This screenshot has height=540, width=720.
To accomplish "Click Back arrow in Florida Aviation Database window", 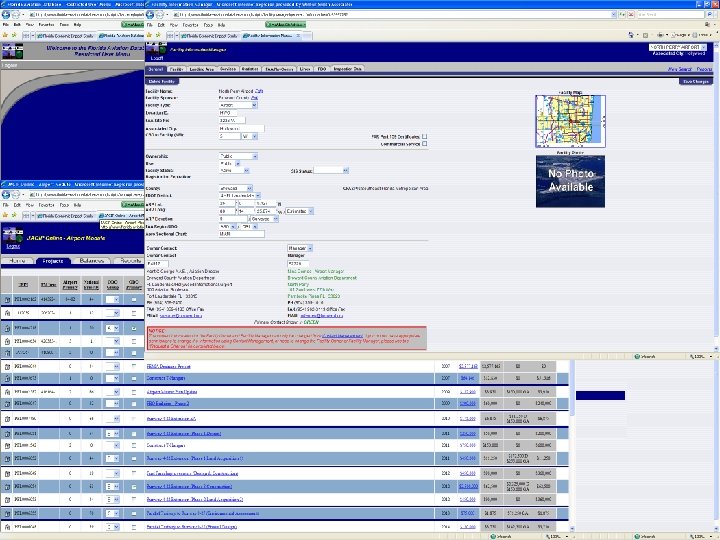I will (x=6, y=15).
